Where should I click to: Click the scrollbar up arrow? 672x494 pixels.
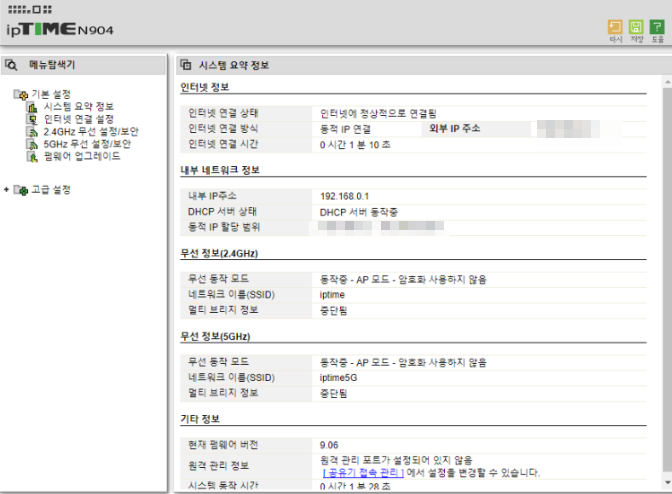pos(667,81)
